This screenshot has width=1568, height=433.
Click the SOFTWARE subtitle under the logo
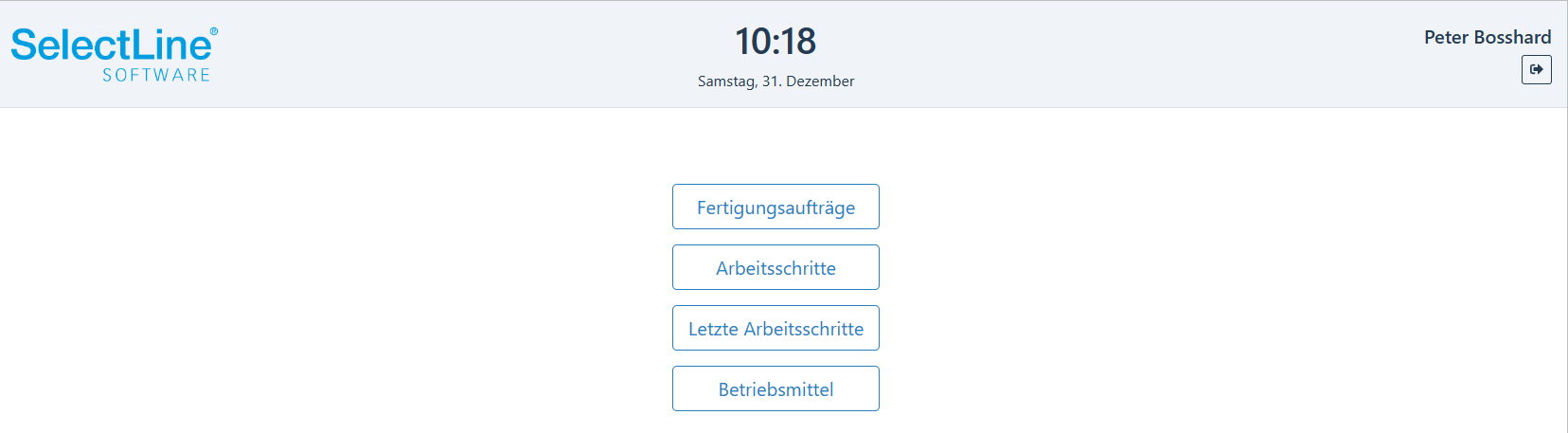156,75
